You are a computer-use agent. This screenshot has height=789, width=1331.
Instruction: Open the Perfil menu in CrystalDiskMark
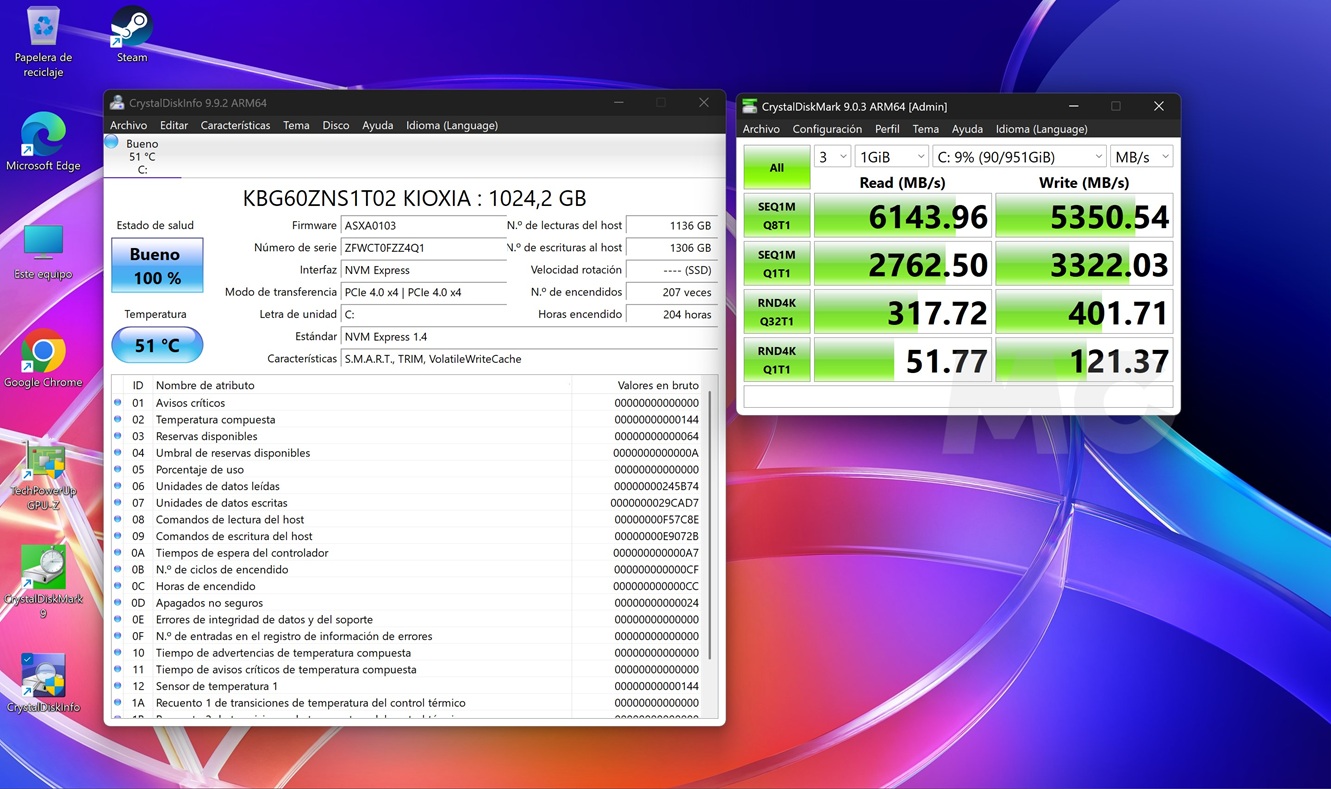[887, 129]
